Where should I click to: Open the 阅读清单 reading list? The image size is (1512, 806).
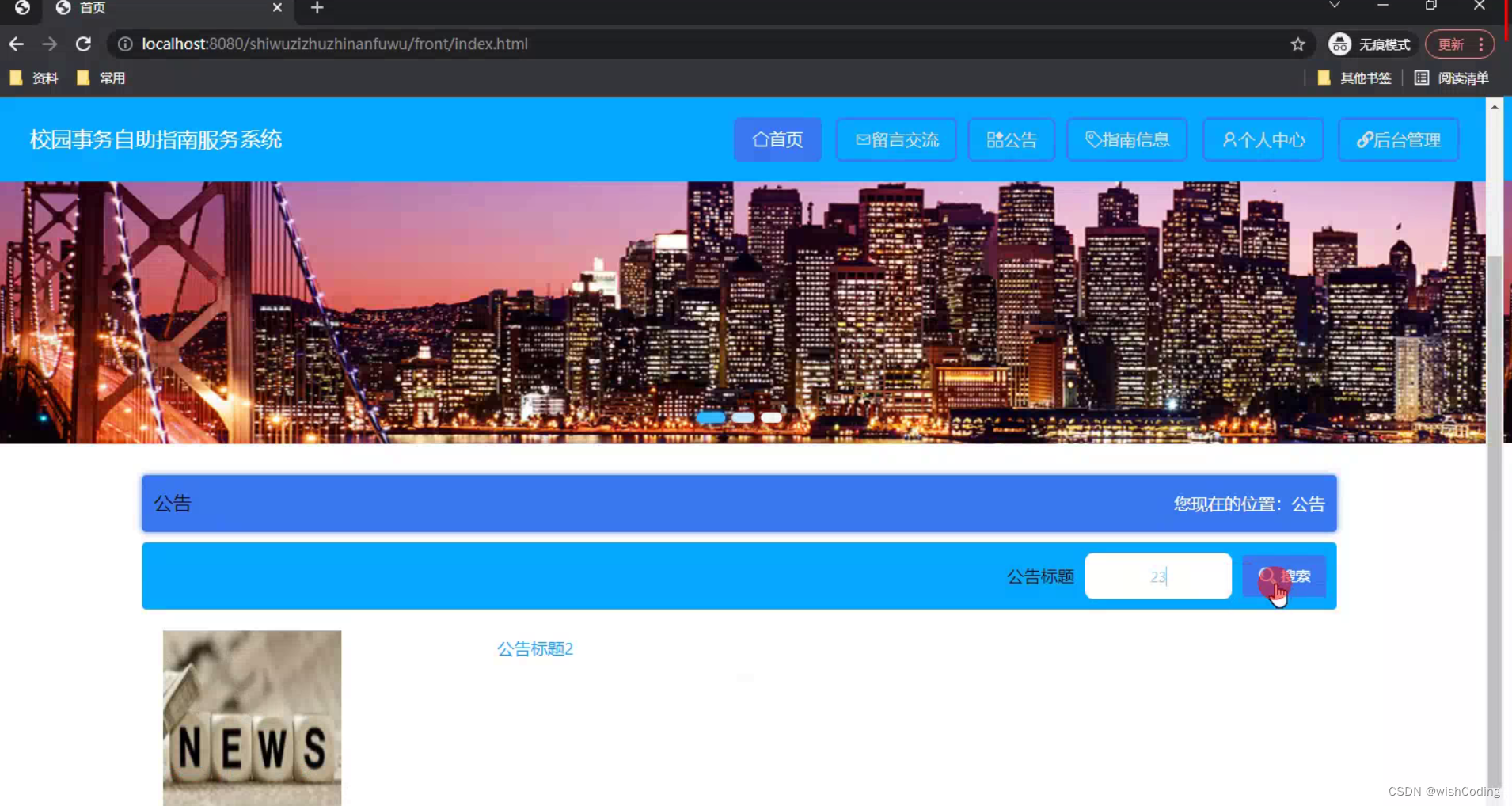pos(1452,78)
